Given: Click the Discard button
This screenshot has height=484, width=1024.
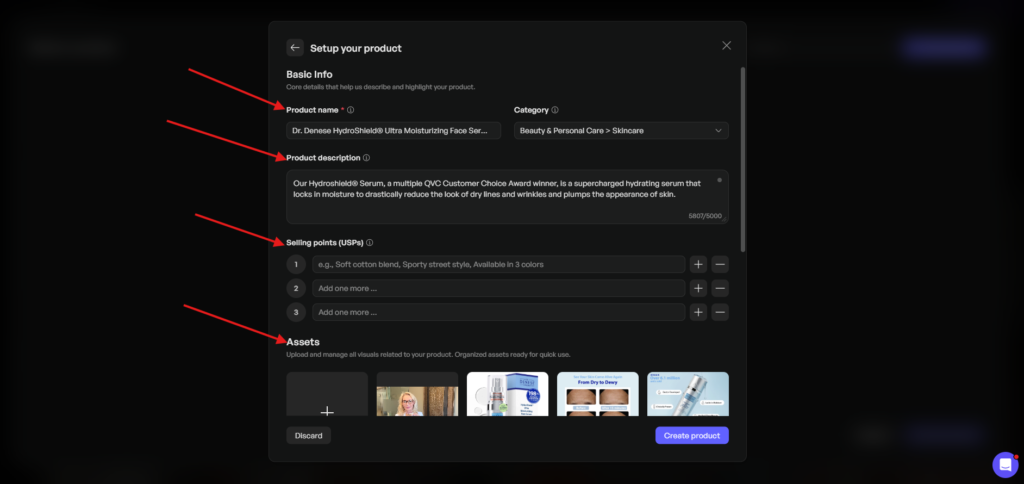Looking at the screenshot, I should [308, 436].
